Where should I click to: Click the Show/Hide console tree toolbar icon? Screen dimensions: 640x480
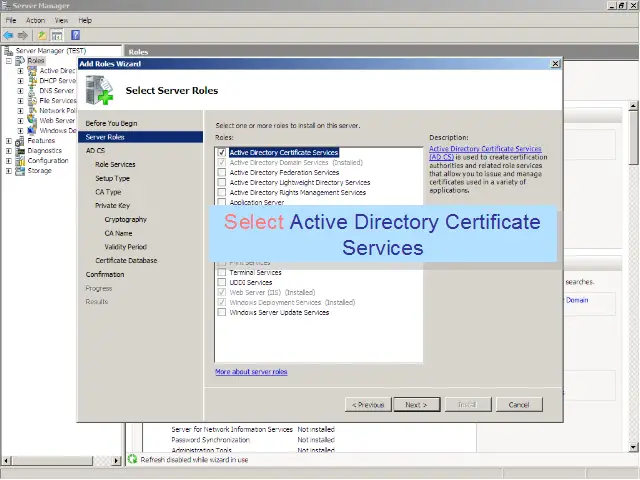tap(57, 36)
